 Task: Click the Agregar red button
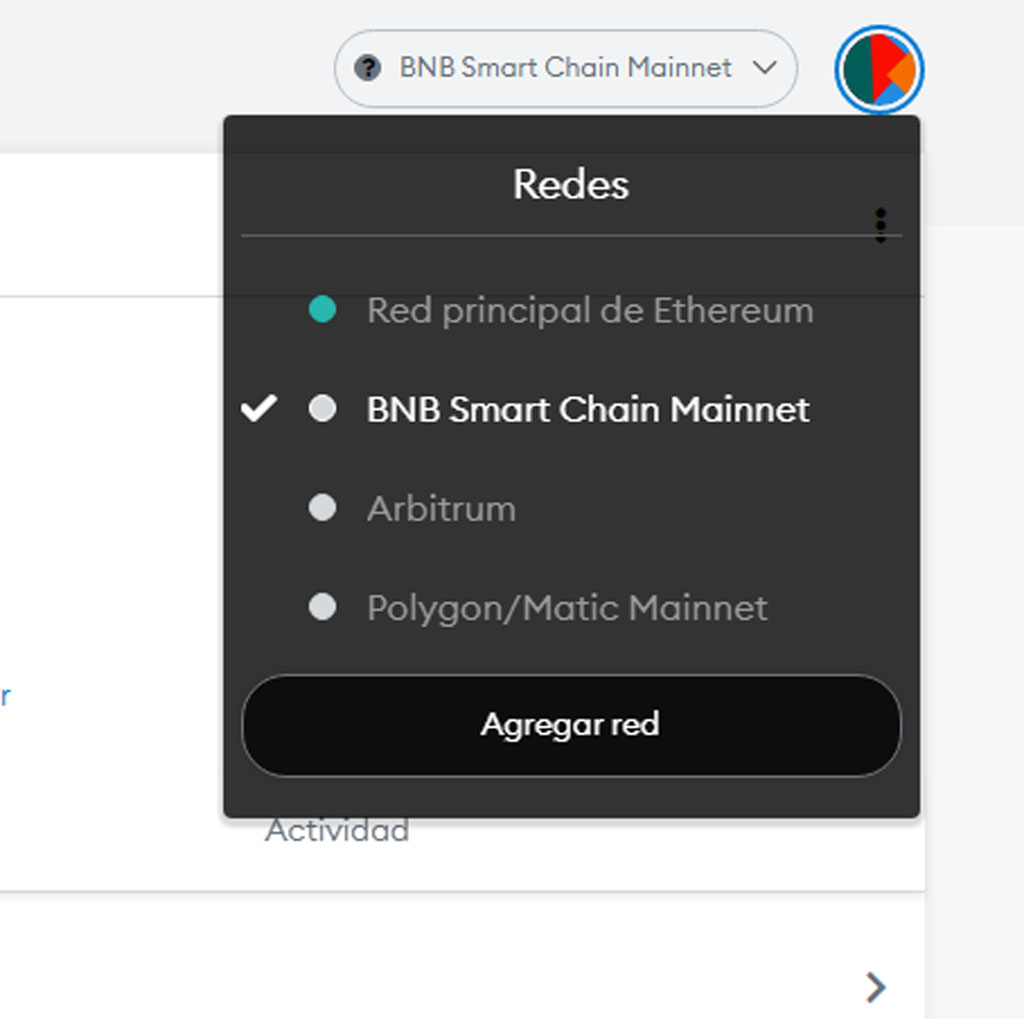tap(571, 725)
